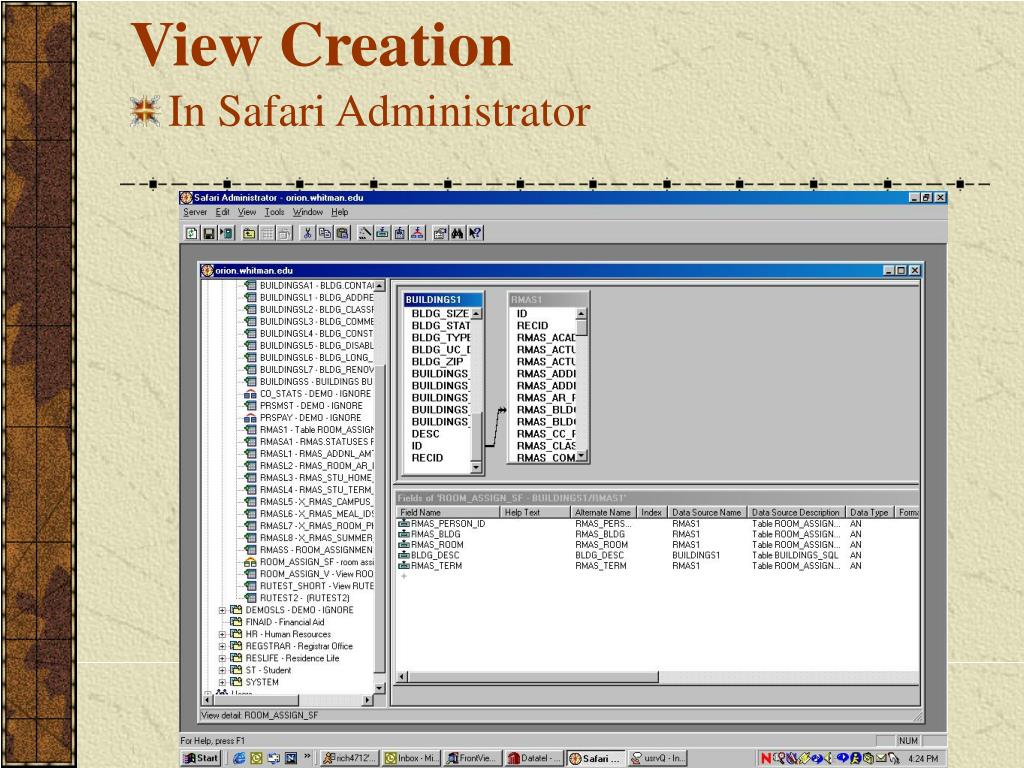Click the Save floppy disk icon
The width and height of the screenshot is (1024, 768).
(209, 233)
